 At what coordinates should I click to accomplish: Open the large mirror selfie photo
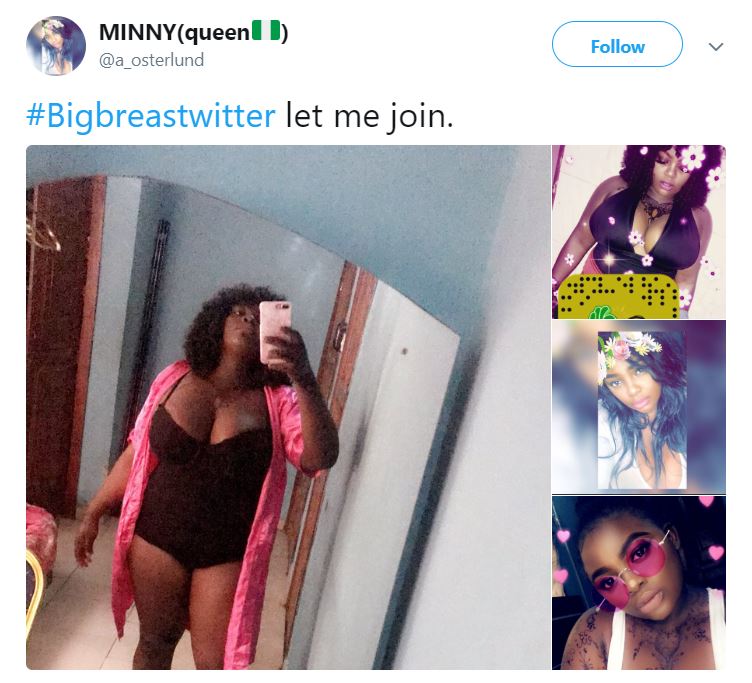point(288,406)
